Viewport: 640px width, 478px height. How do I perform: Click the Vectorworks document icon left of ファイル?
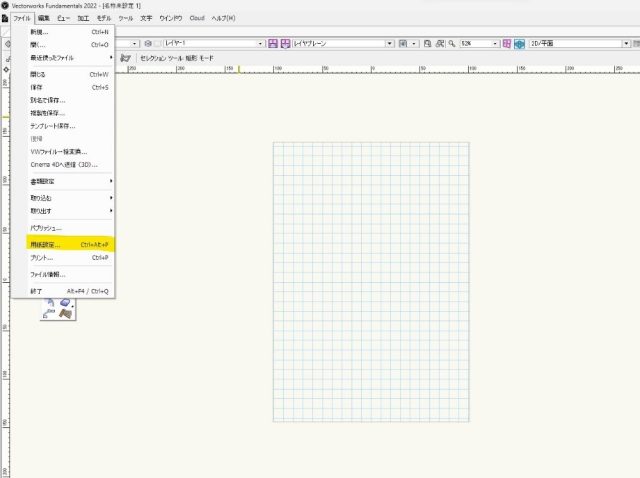click(5, 18)
